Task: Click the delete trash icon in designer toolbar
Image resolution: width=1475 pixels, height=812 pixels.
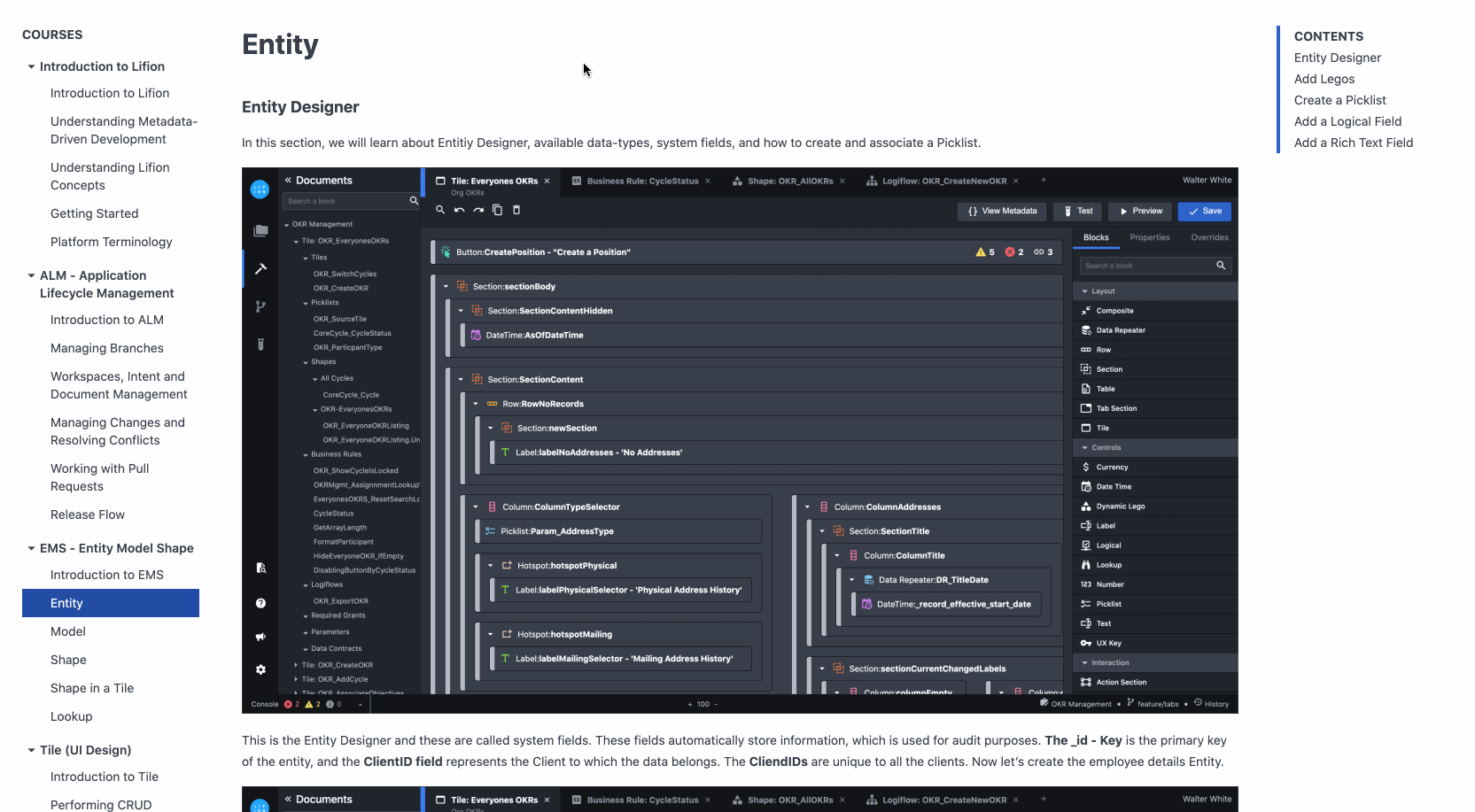Action: (516, 210)
